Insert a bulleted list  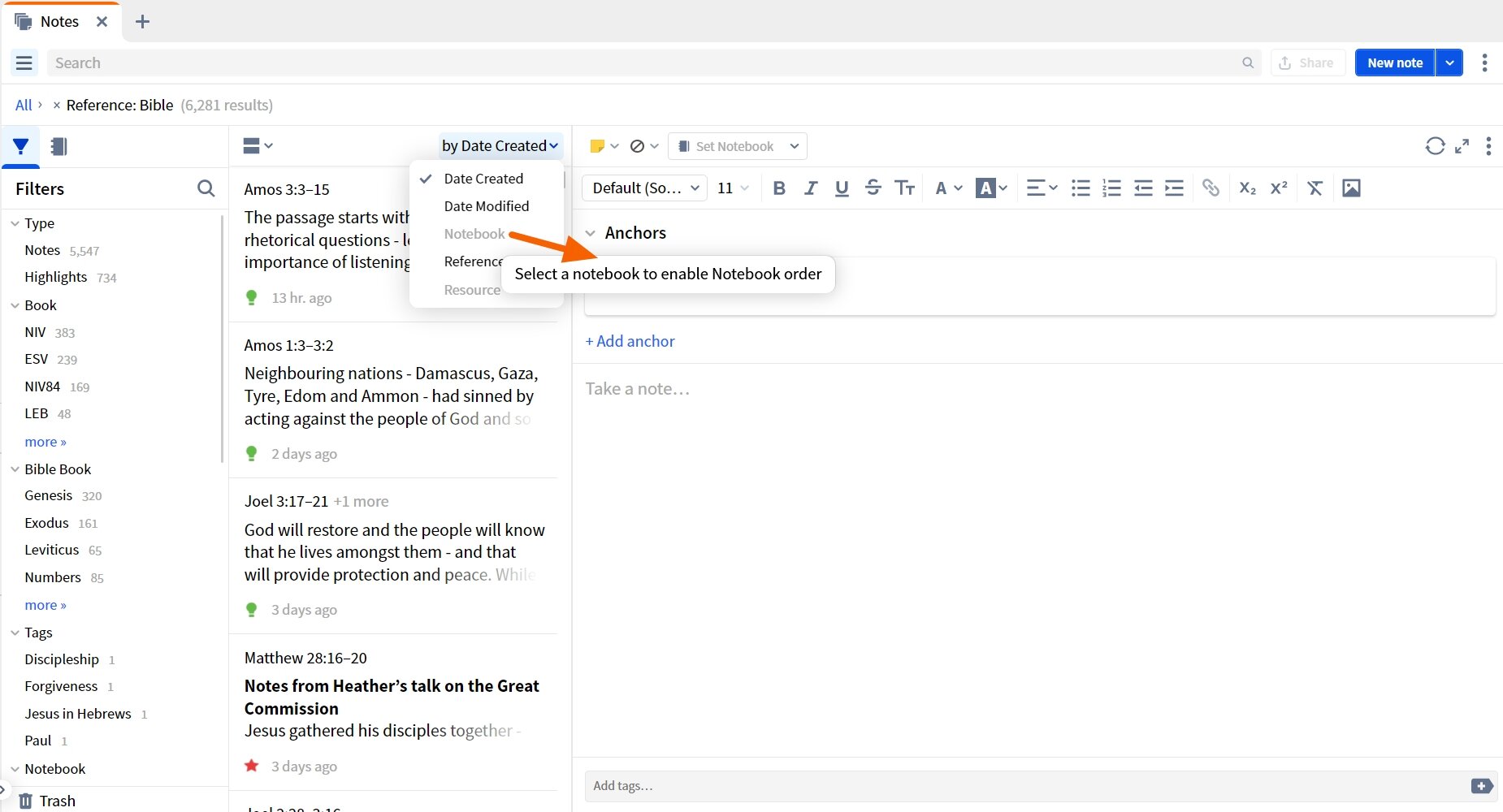pyautogui.click(x=1081, y=188)
